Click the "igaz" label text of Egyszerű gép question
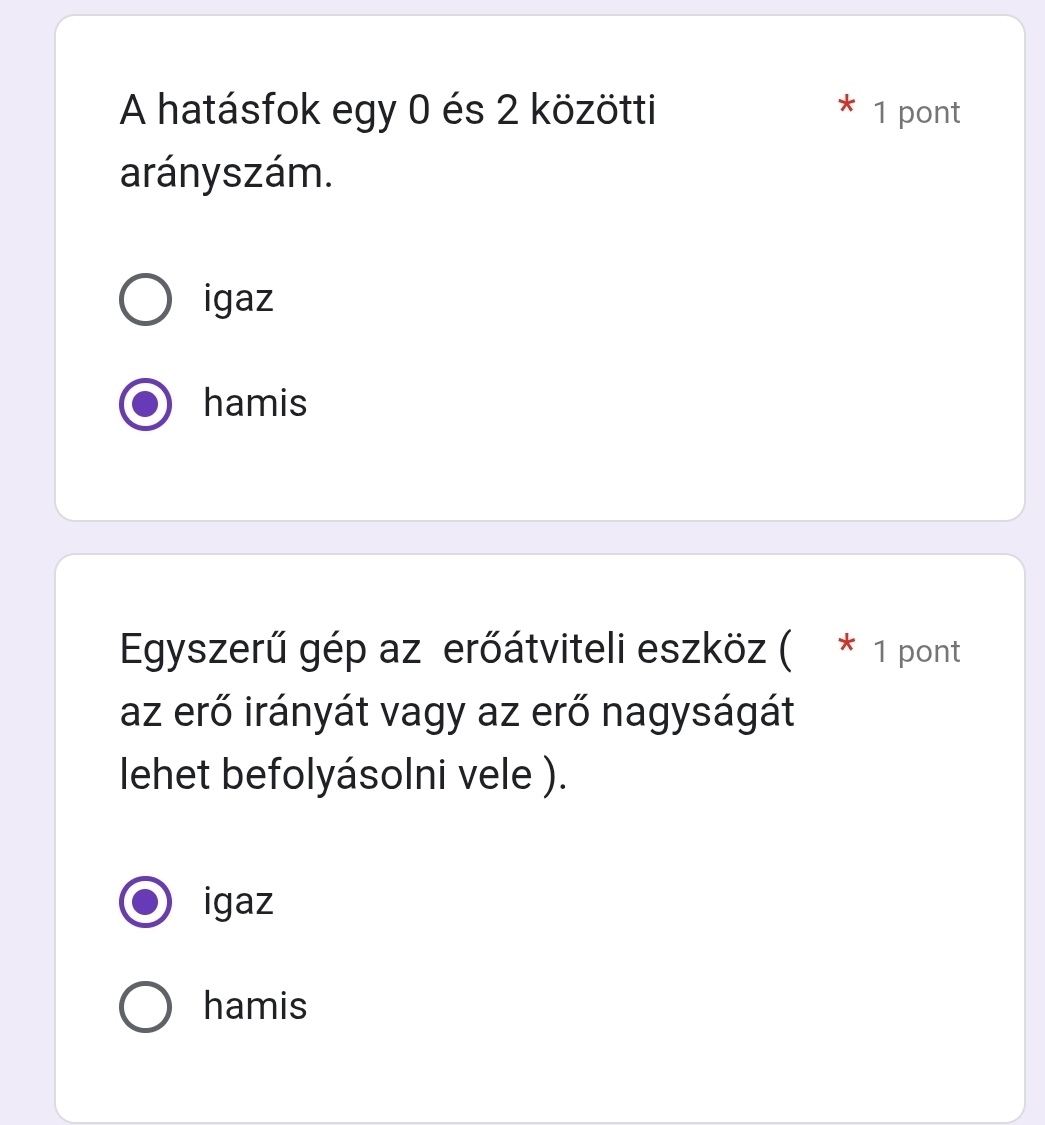This screenshot has width=1045, height=1125. (x=238, y=902)
